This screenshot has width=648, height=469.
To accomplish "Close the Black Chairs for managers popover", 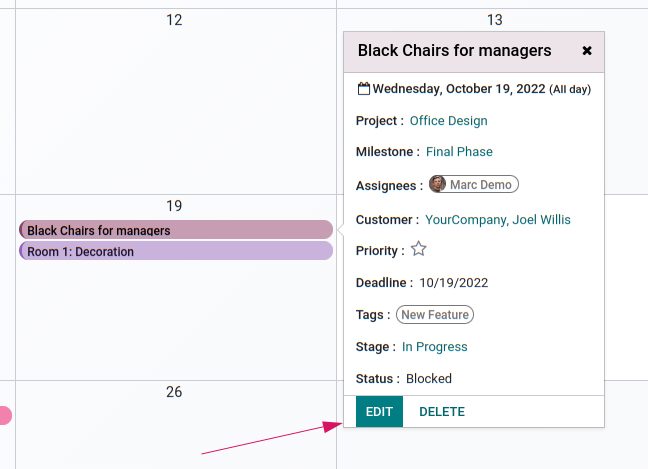I will (586, 51).
